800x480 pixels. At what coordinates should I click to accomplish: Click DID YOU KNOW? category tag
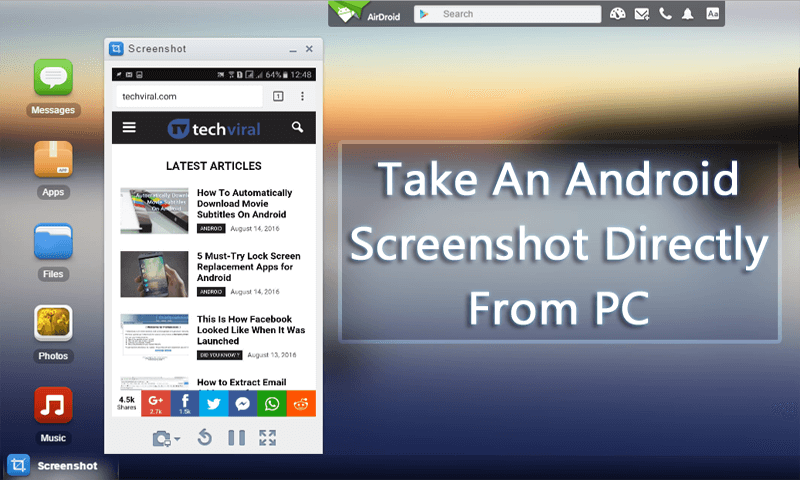pyautogui.click(x=219, y=355)
